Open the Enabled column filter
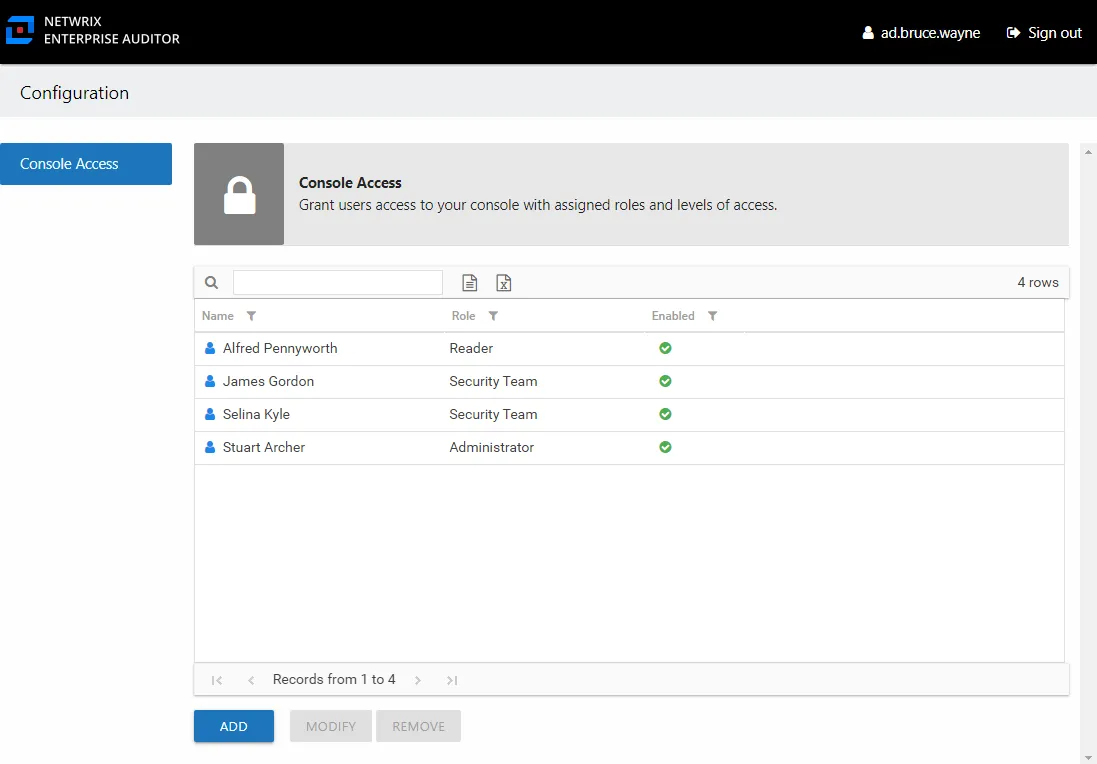This screenshot has width=1097, height=764. pos(712,316)
